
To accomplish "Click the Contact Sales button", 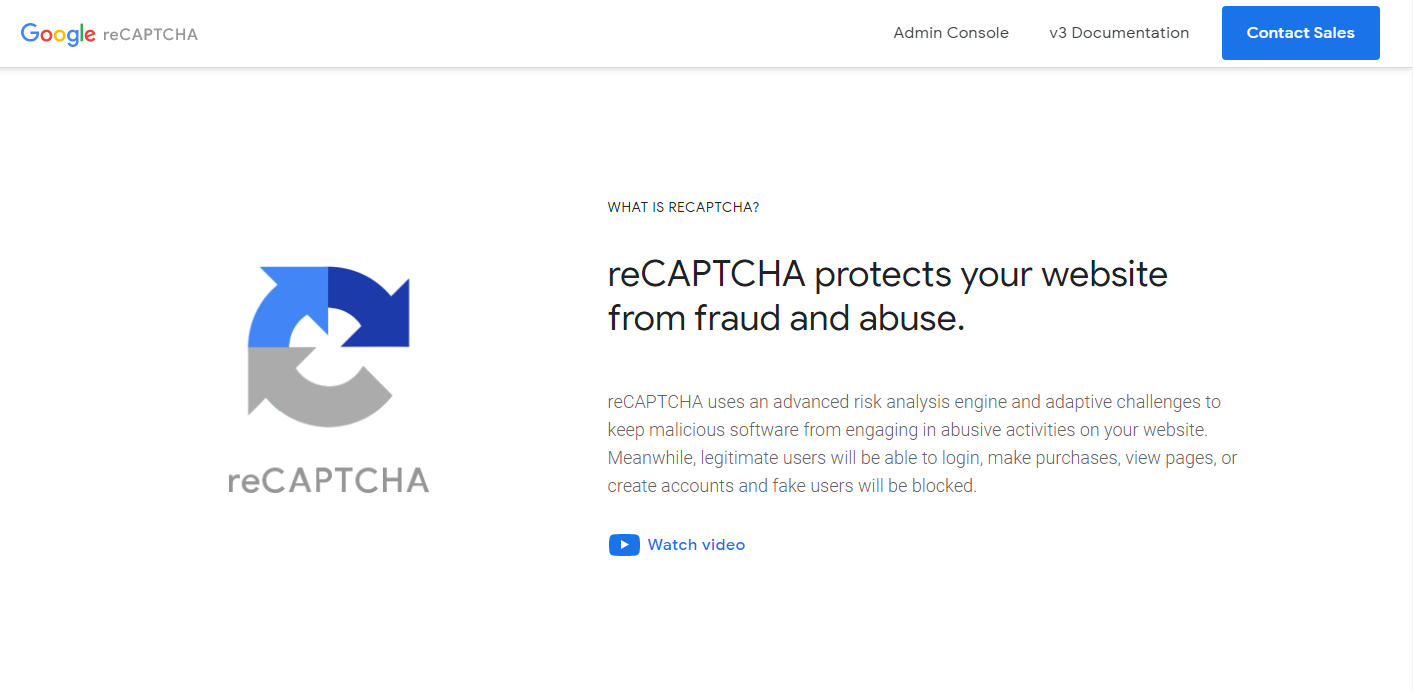I will click(x=1300, y=33).
